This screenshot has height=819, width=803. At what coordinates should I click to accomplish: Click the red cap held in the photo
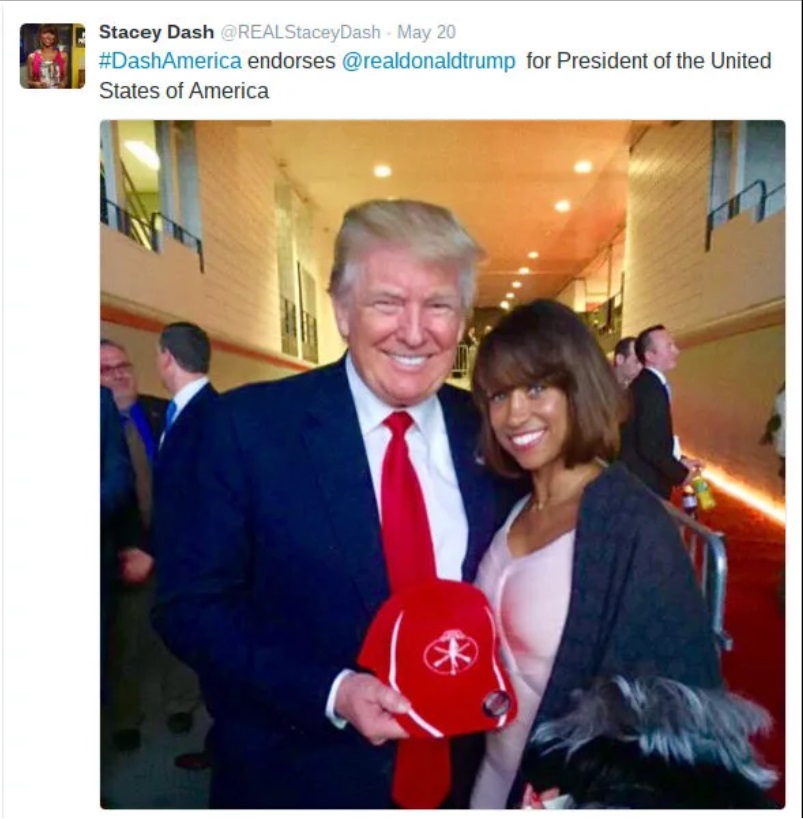(x=438, y=659)
